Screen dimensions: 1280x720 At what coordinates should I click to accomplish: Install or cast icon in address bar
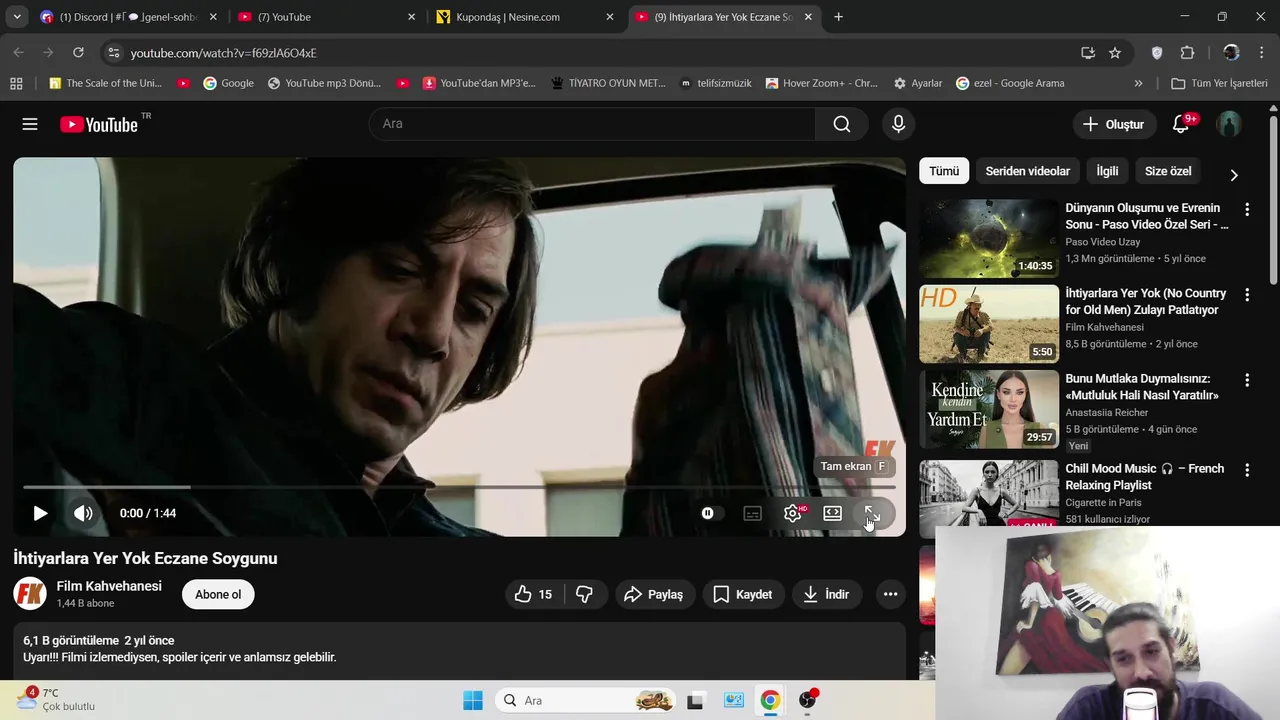pos(1088,53)
